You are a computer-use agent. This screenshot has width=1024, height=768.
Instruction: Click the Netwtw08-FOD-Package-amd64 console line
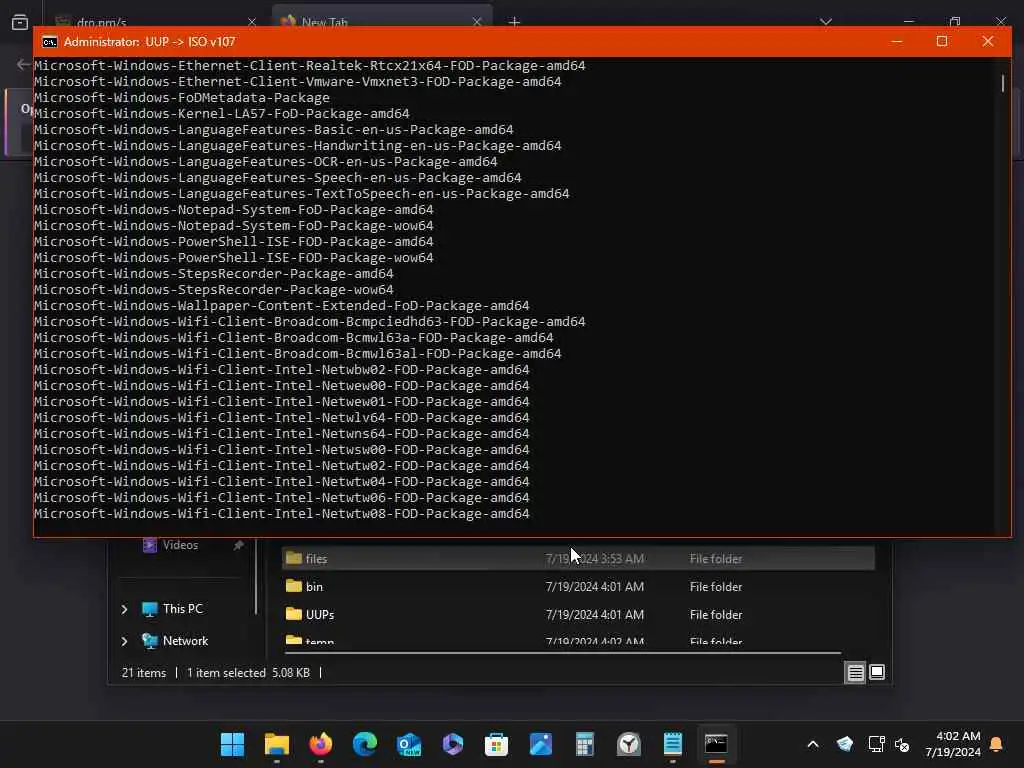click(x=281, y=513)
